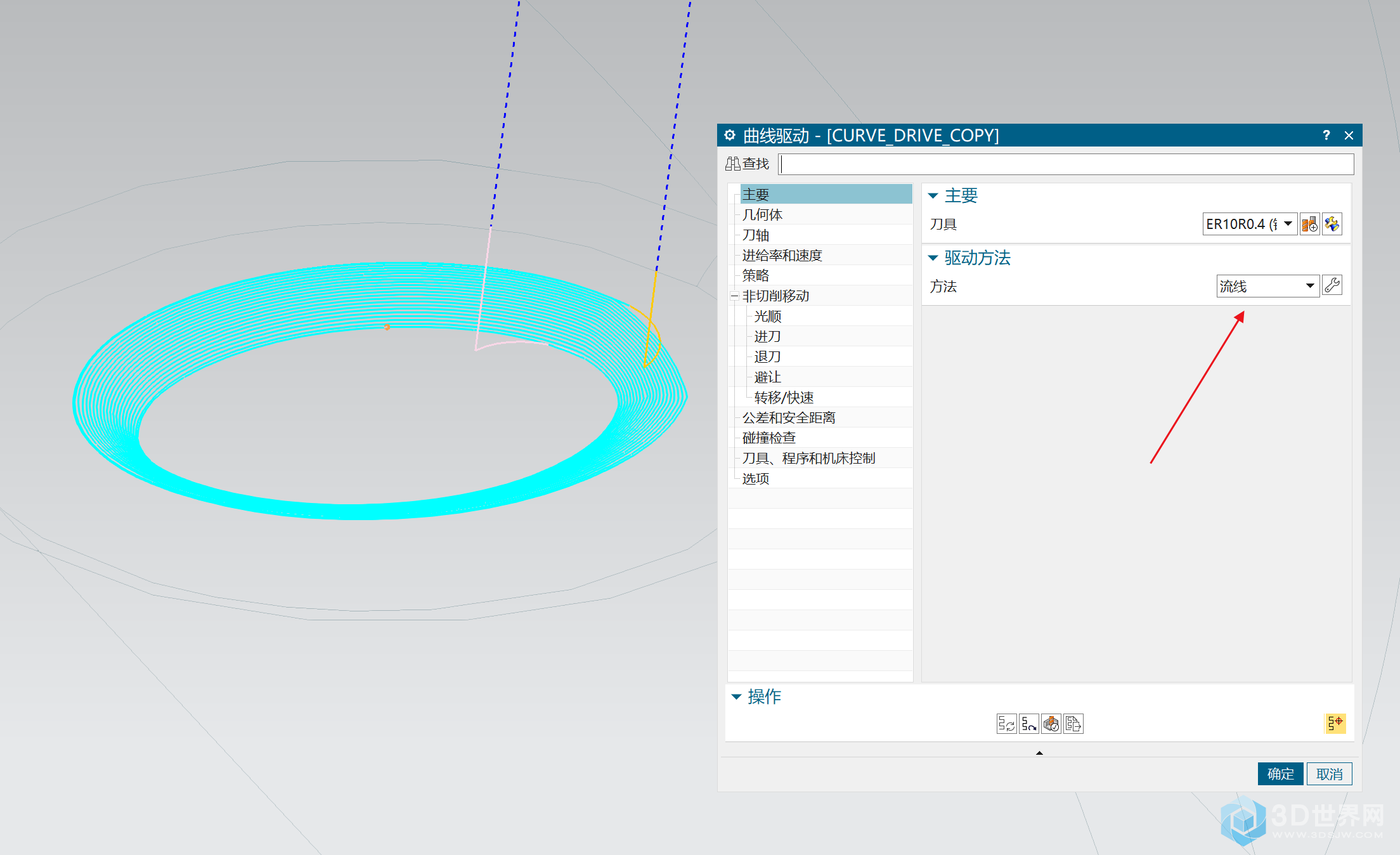Image resolution: width=1400 pixels, height=855 pixels.
Task: Click the Generate tool path icon
Action: coord(1006,723)
